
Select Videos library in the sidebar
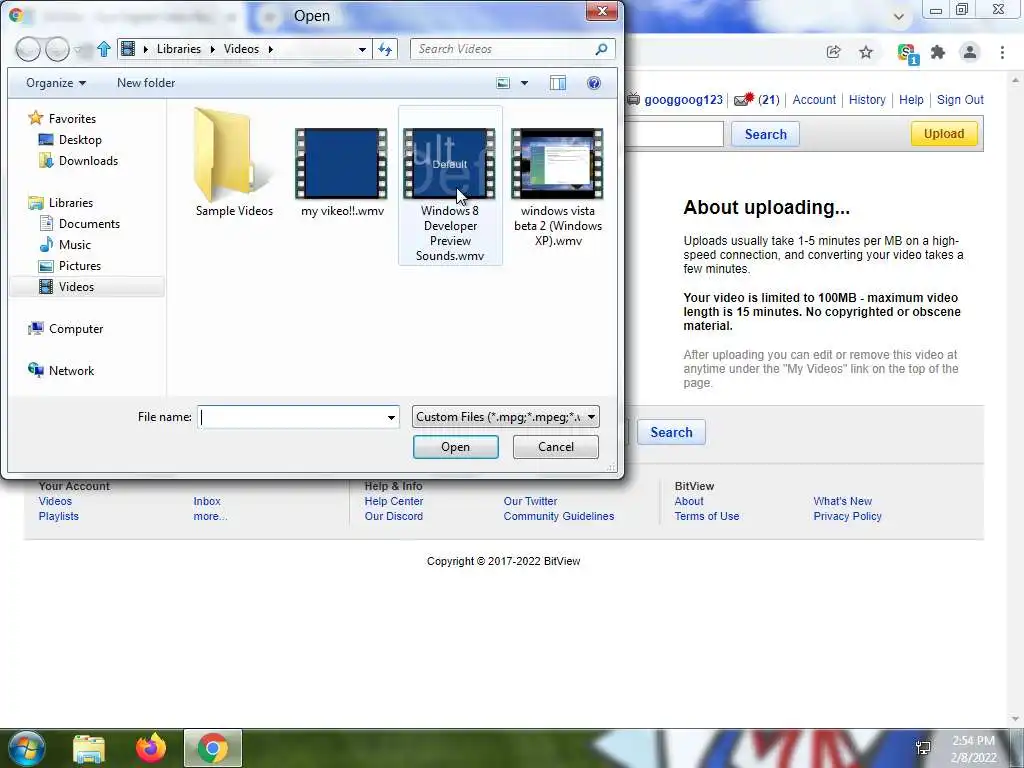pos(87,287)
